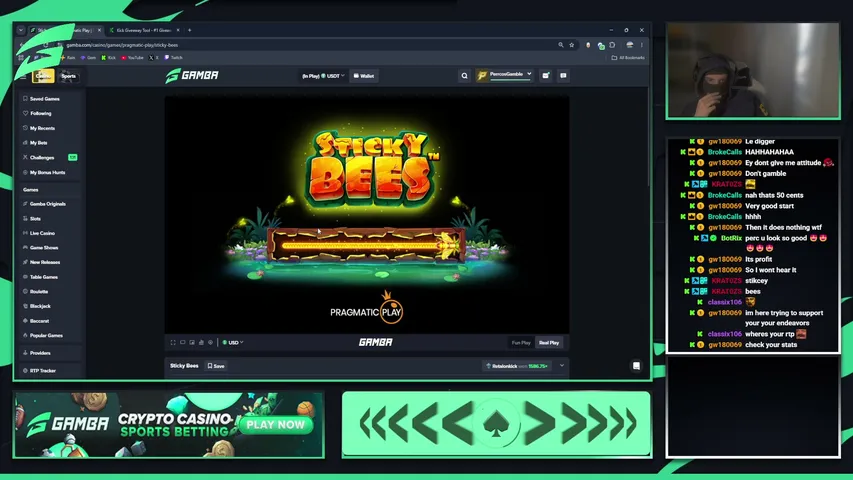Open the browser zoom magnifier in the address bar
This screenshot has height=480, width=853.
point(561,45)
